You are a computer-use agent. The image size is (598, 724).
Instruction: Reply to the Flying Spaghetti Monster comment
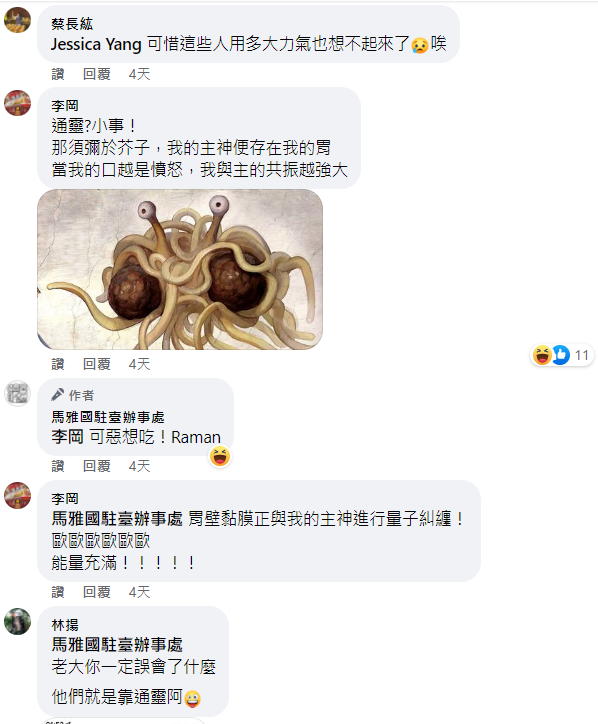(x=97, y=364)
